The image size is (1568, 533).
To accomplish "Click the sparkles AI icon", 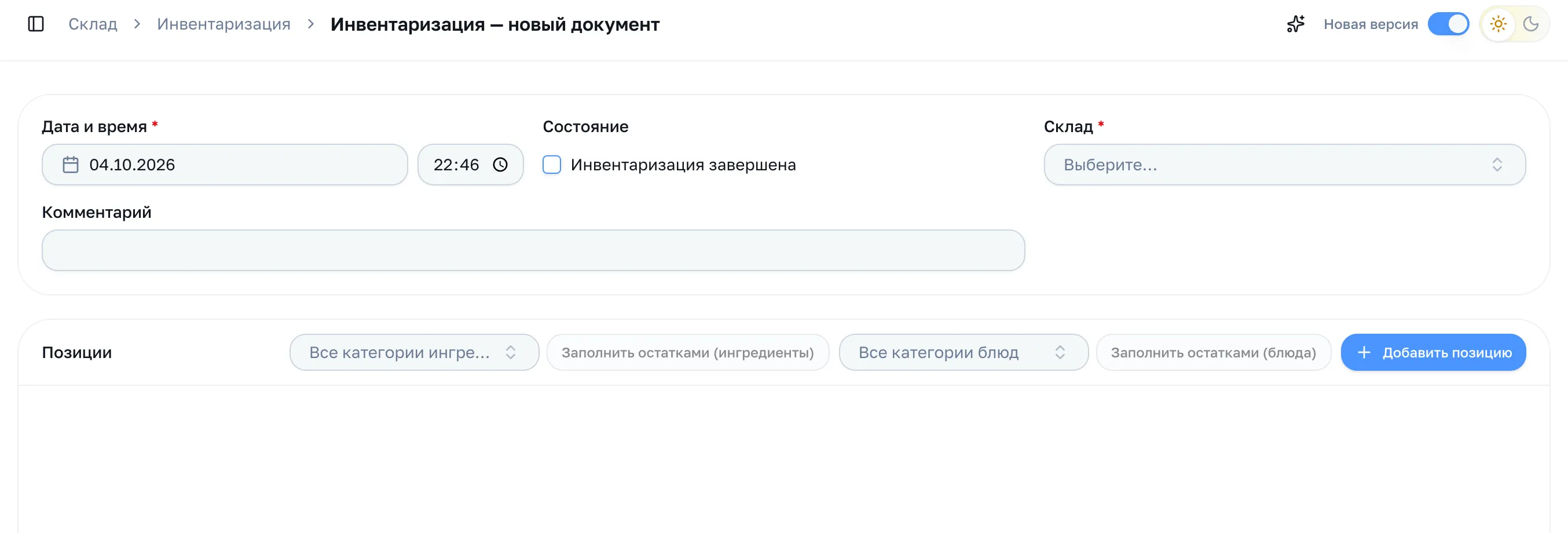I will [1295, 24].
